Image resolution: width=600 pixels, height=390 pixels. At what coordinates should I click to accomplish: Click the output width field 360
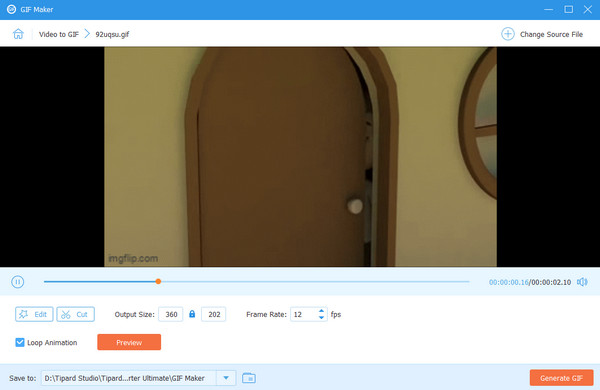tap(171, 314)
